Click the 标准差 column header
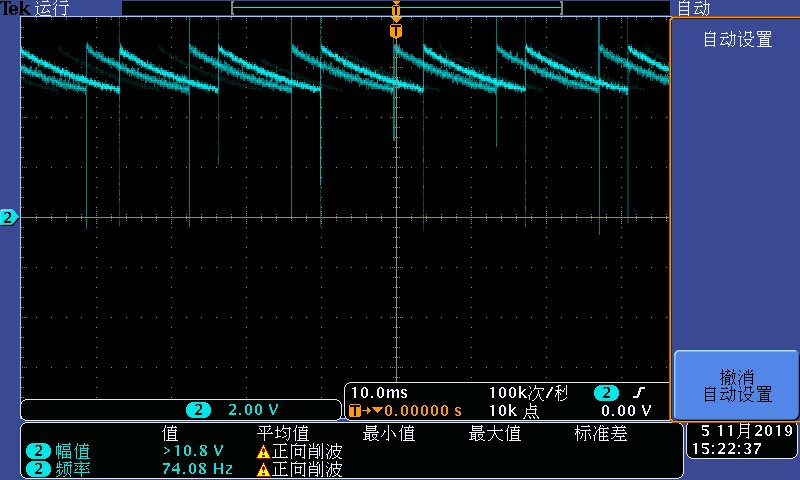 601,434
